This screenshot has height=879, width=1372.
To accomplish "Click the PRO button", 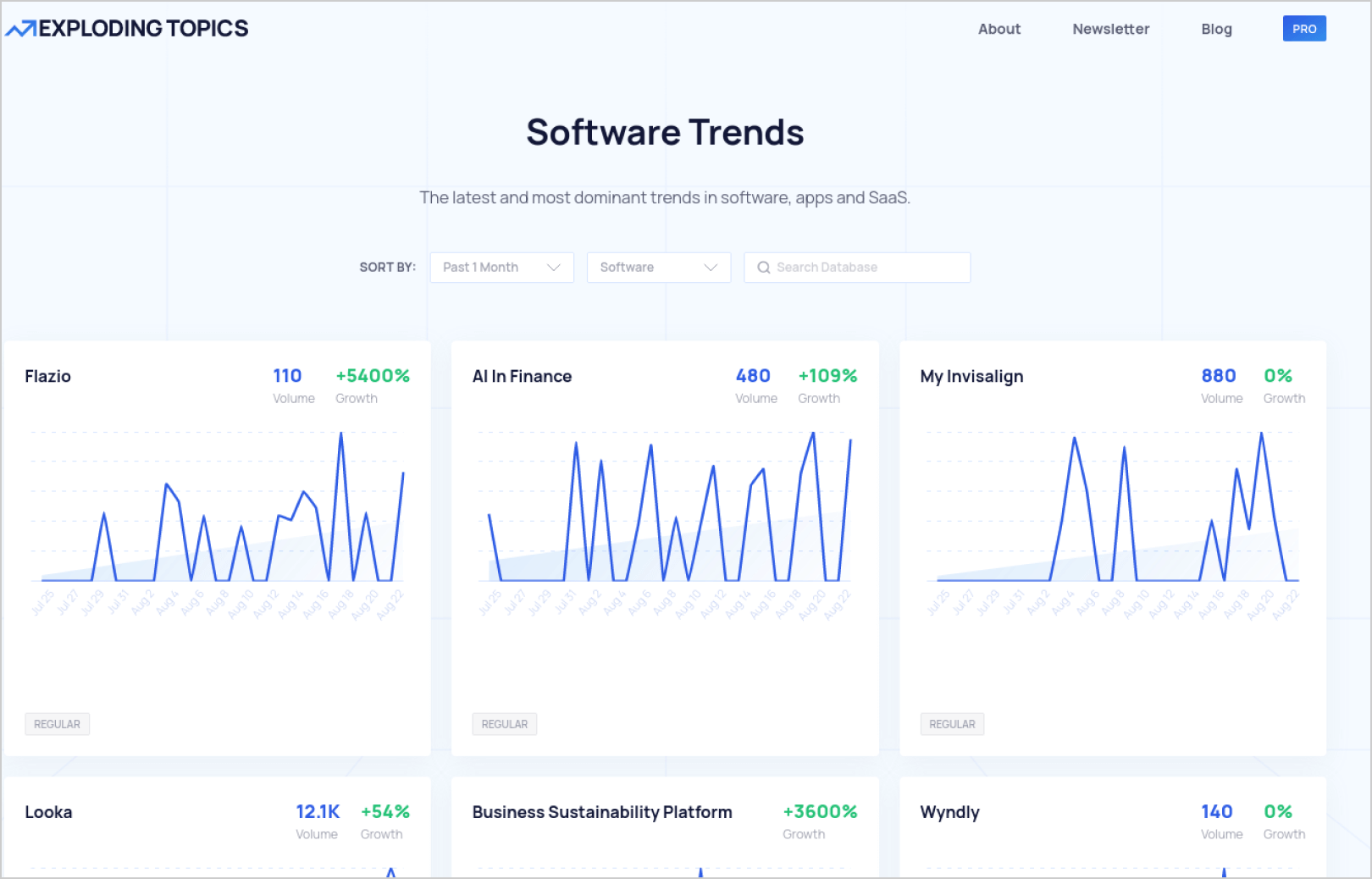I will (x=1304, y=29).
